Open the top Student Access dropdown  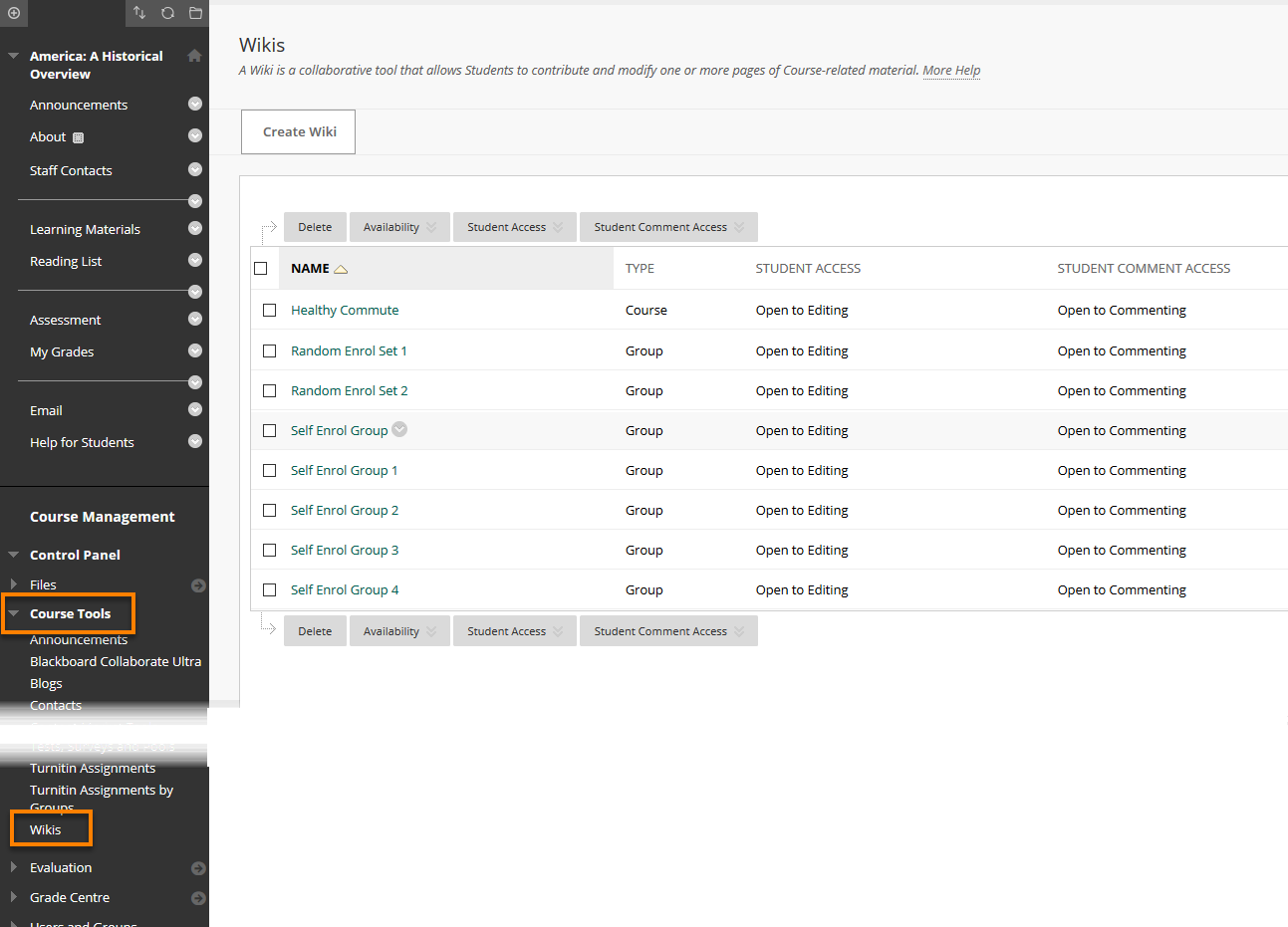pyautogui.click(x=515, y=227)
